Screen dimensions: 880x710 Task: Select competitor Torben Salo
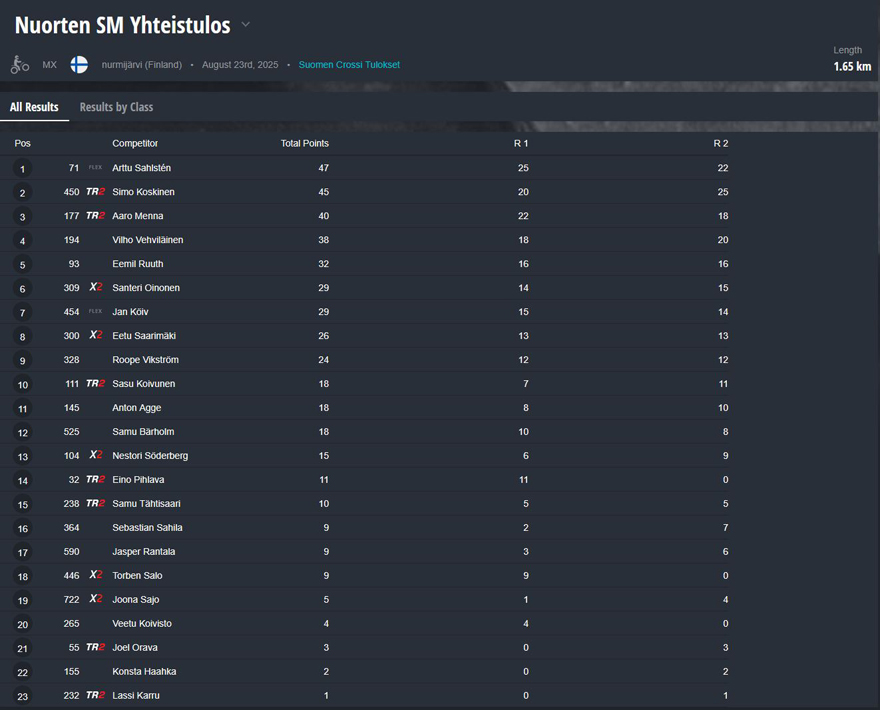(137, 575)
